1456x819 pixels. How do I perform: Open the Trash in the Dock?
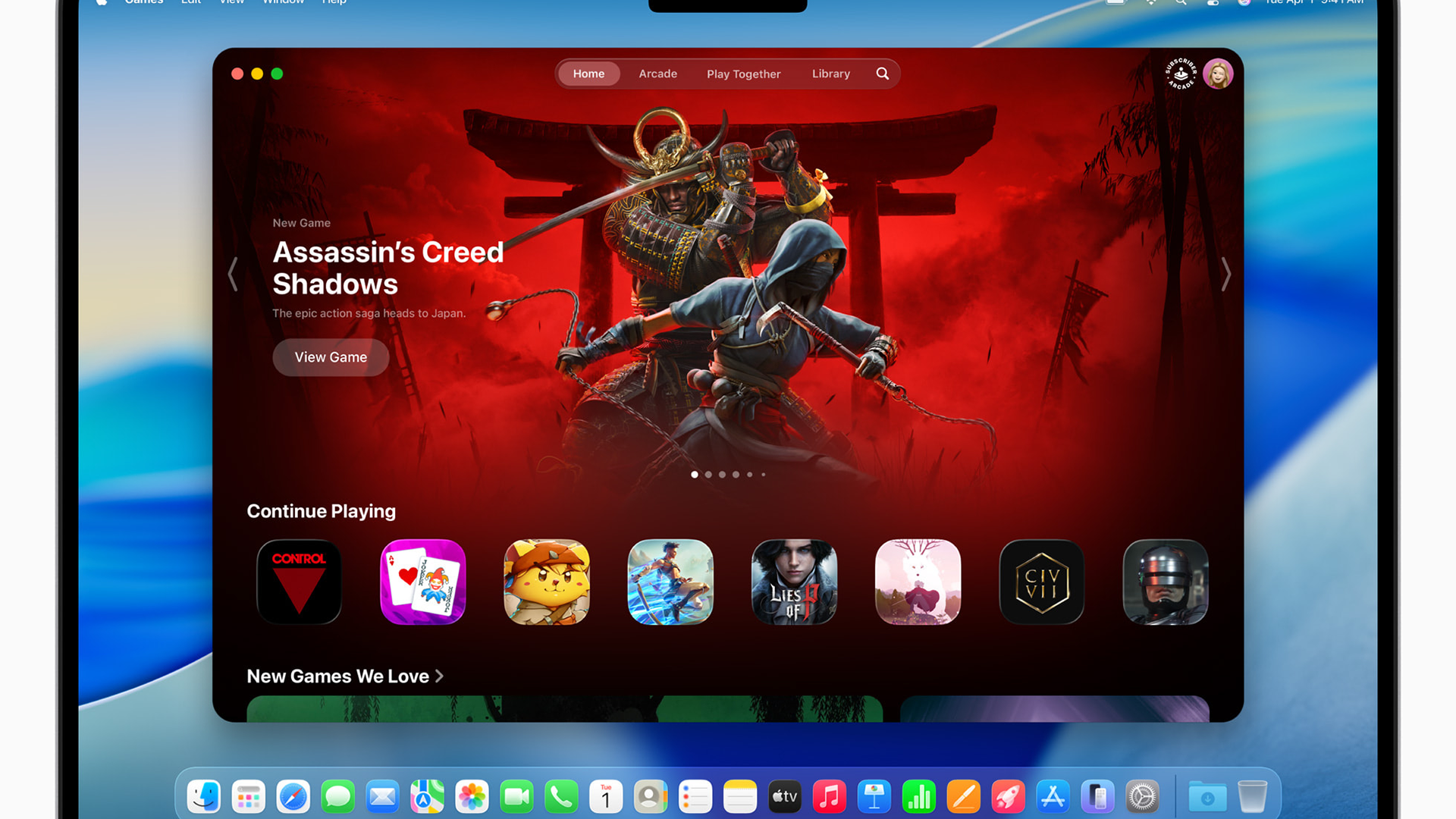click(x=1252, y=797)
